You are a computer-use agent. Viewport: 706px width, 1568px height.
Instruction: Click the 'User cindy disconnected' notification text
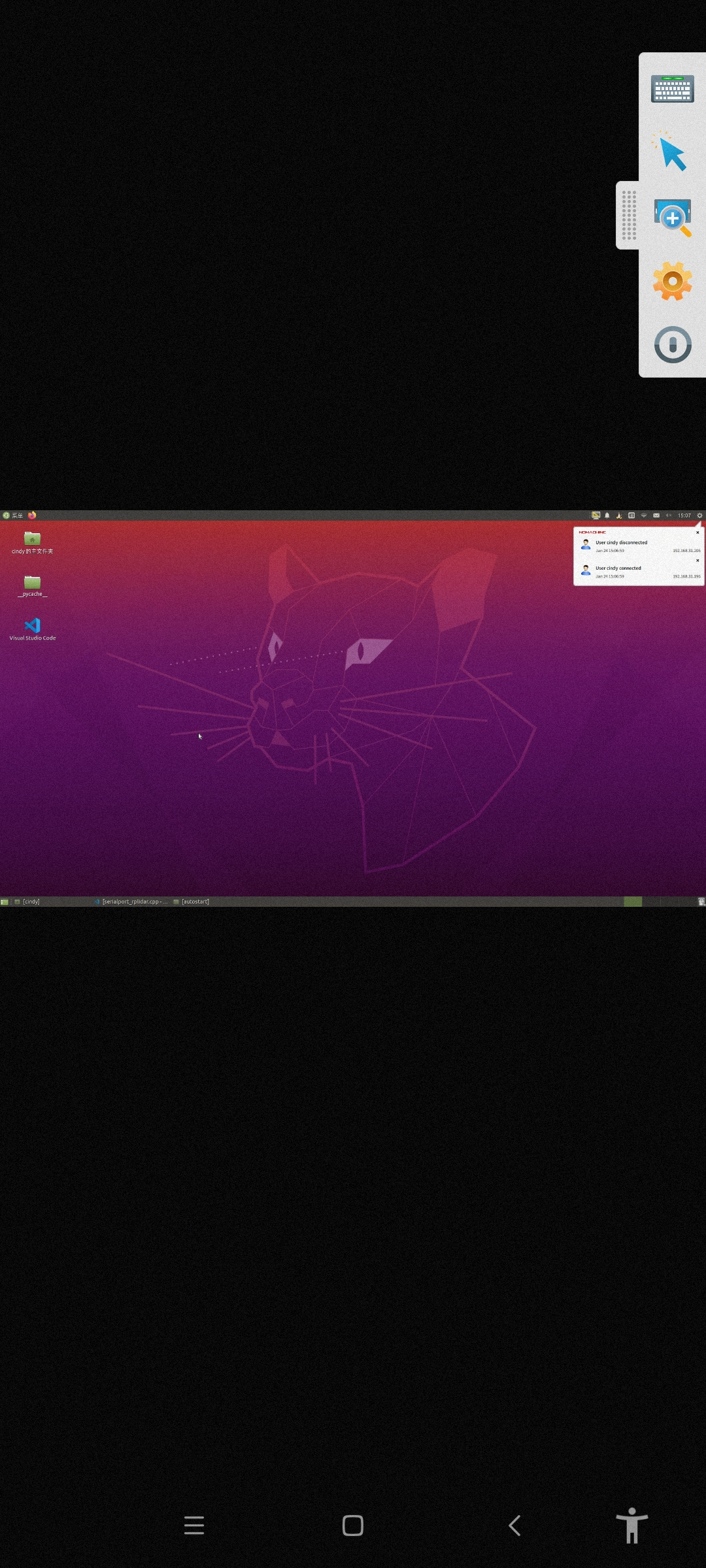[x=621, y=542]
